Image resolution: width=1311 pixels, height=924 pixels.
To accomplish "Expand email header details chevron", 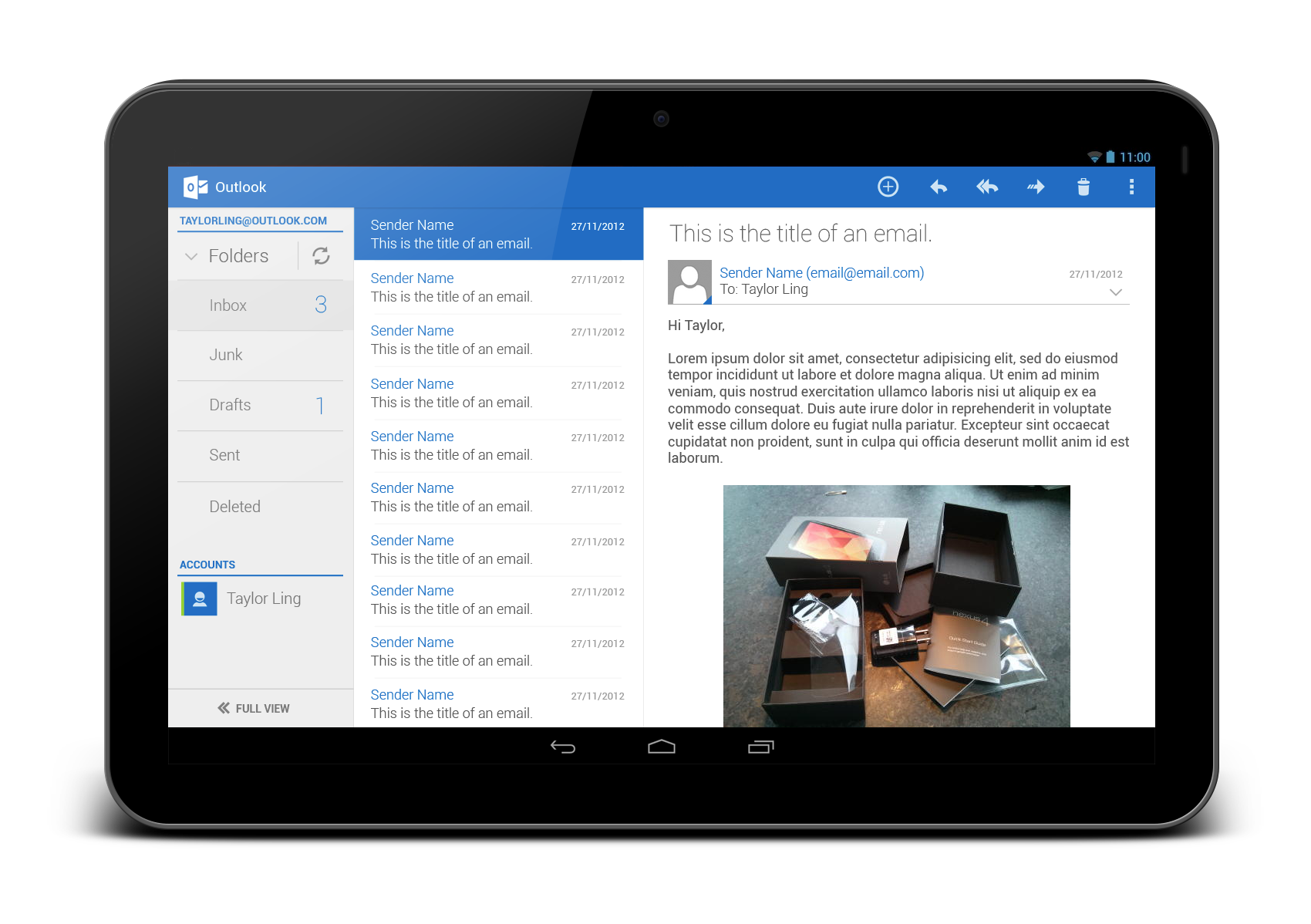I will pos(1115,292).
